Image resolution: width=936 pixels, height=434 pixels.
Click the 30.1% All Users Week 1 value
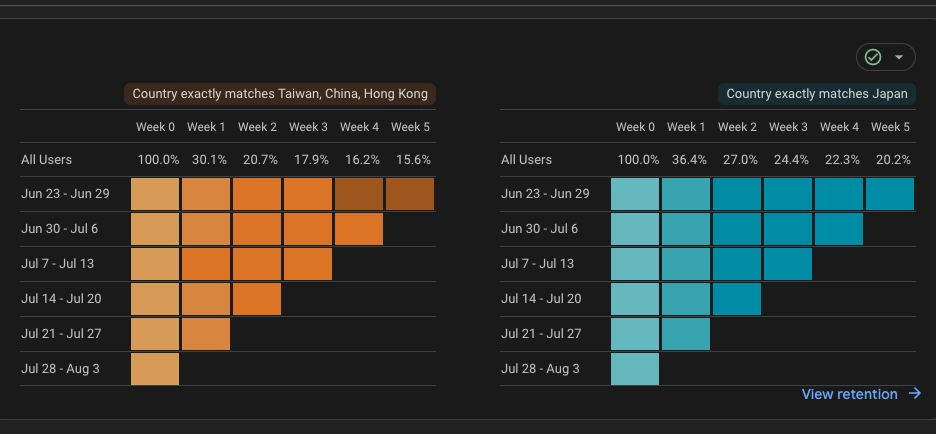click(x=206, y=159)
